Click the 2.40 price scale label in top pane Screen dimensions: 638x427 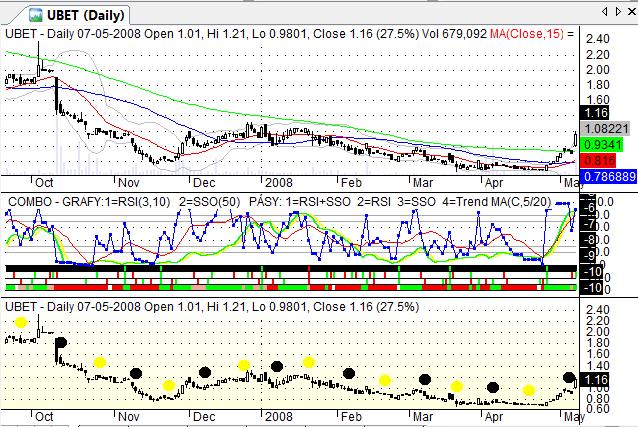(x=597, y=39)
